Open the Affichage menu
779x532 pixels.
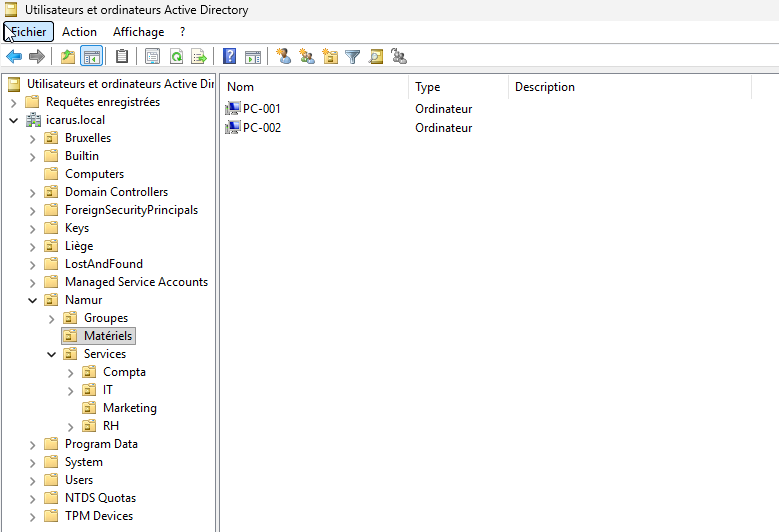coord(139,32)
